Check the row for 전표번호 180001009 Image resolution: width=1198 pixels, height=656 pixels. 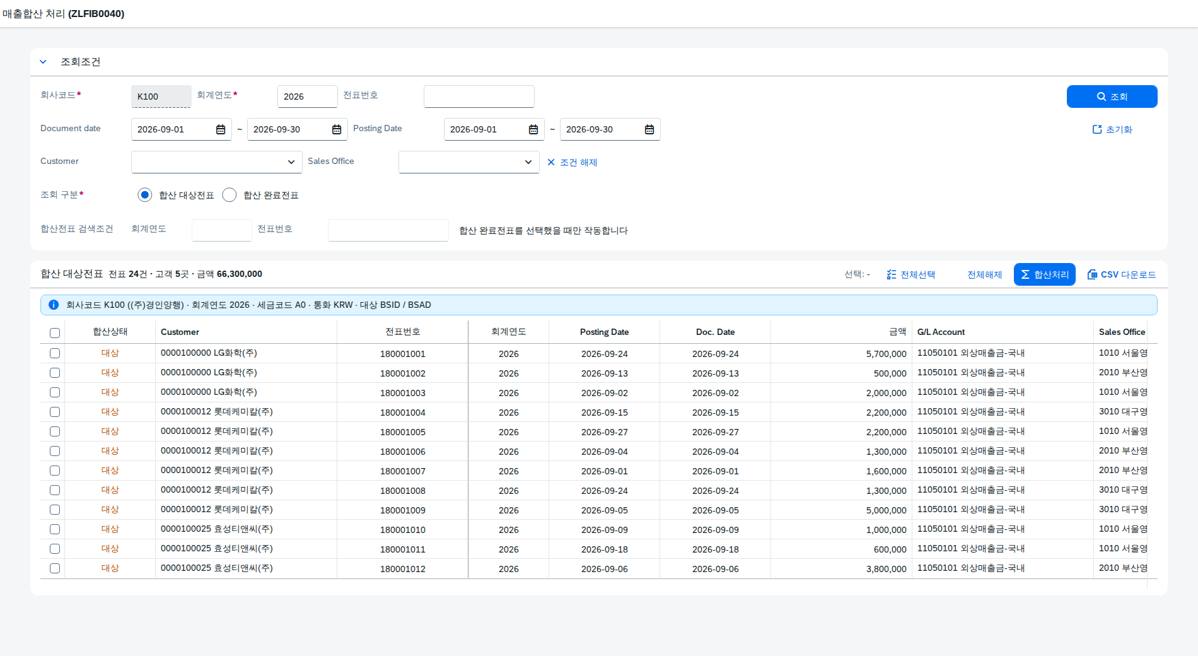(x=54, y=509)
